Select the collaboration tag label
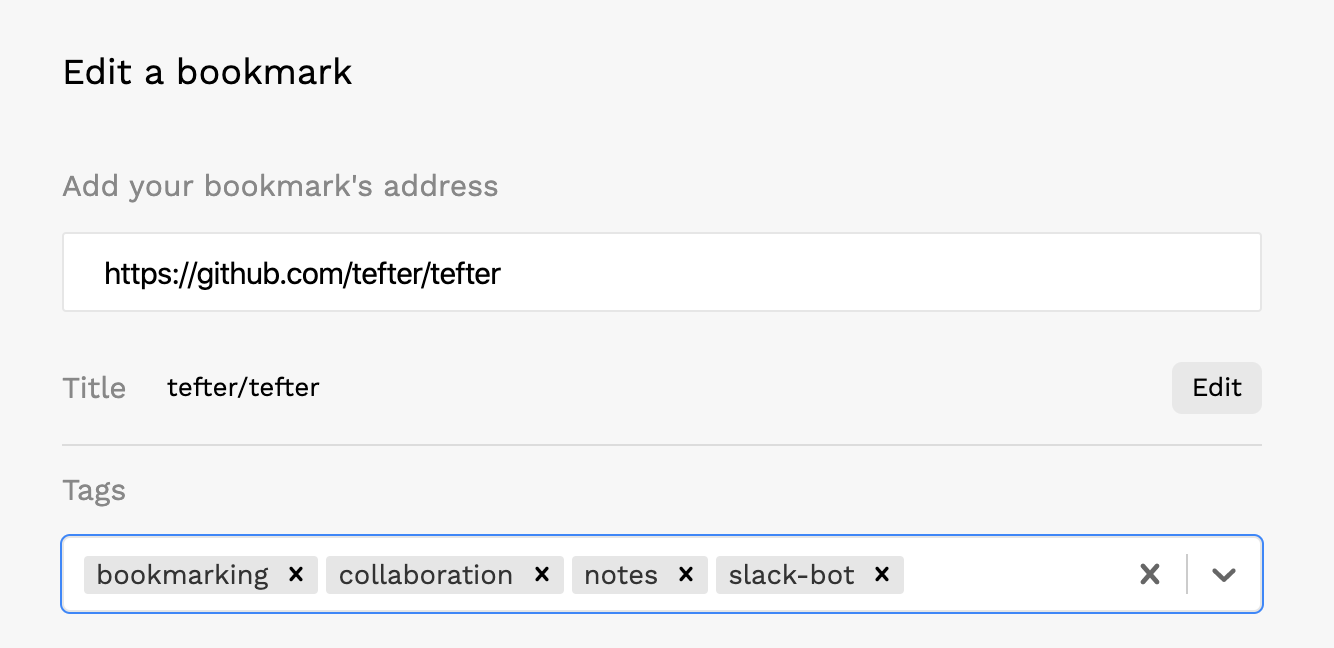The image size is (1334, 648). tap(426, 575)
